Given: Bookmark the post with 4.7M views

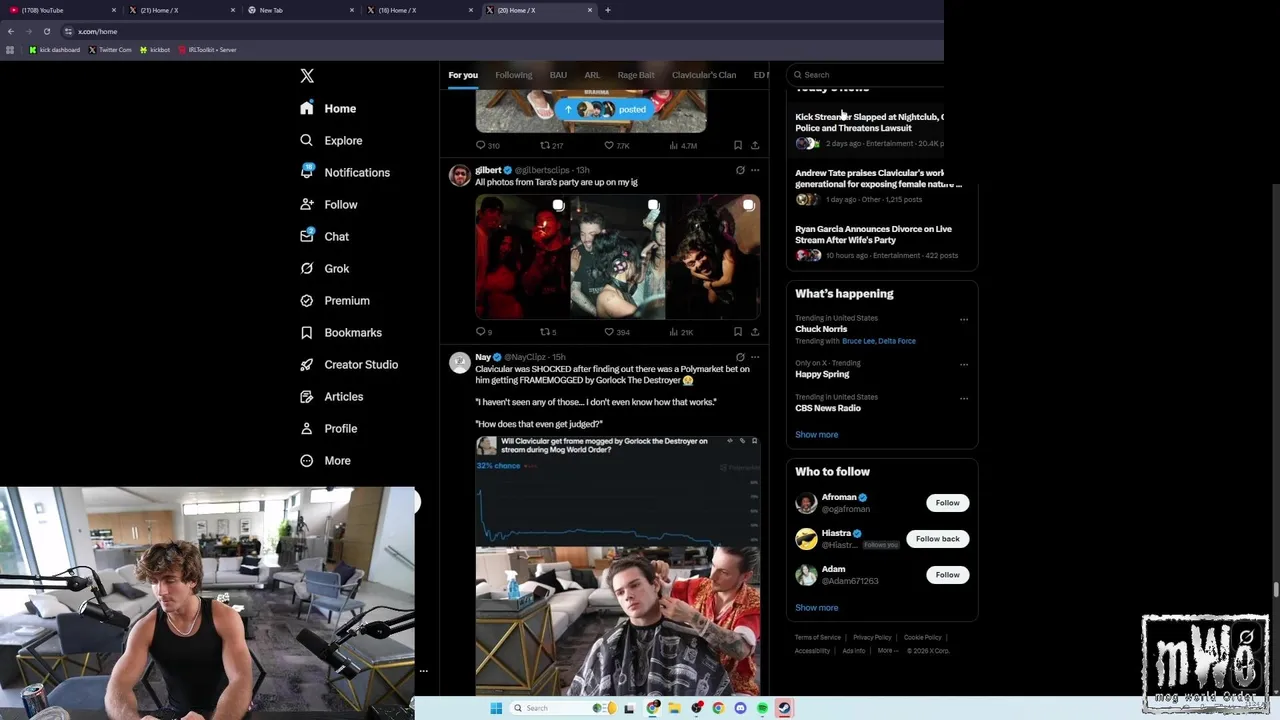Looking at the screenshot, I should (x=738, y=145).
